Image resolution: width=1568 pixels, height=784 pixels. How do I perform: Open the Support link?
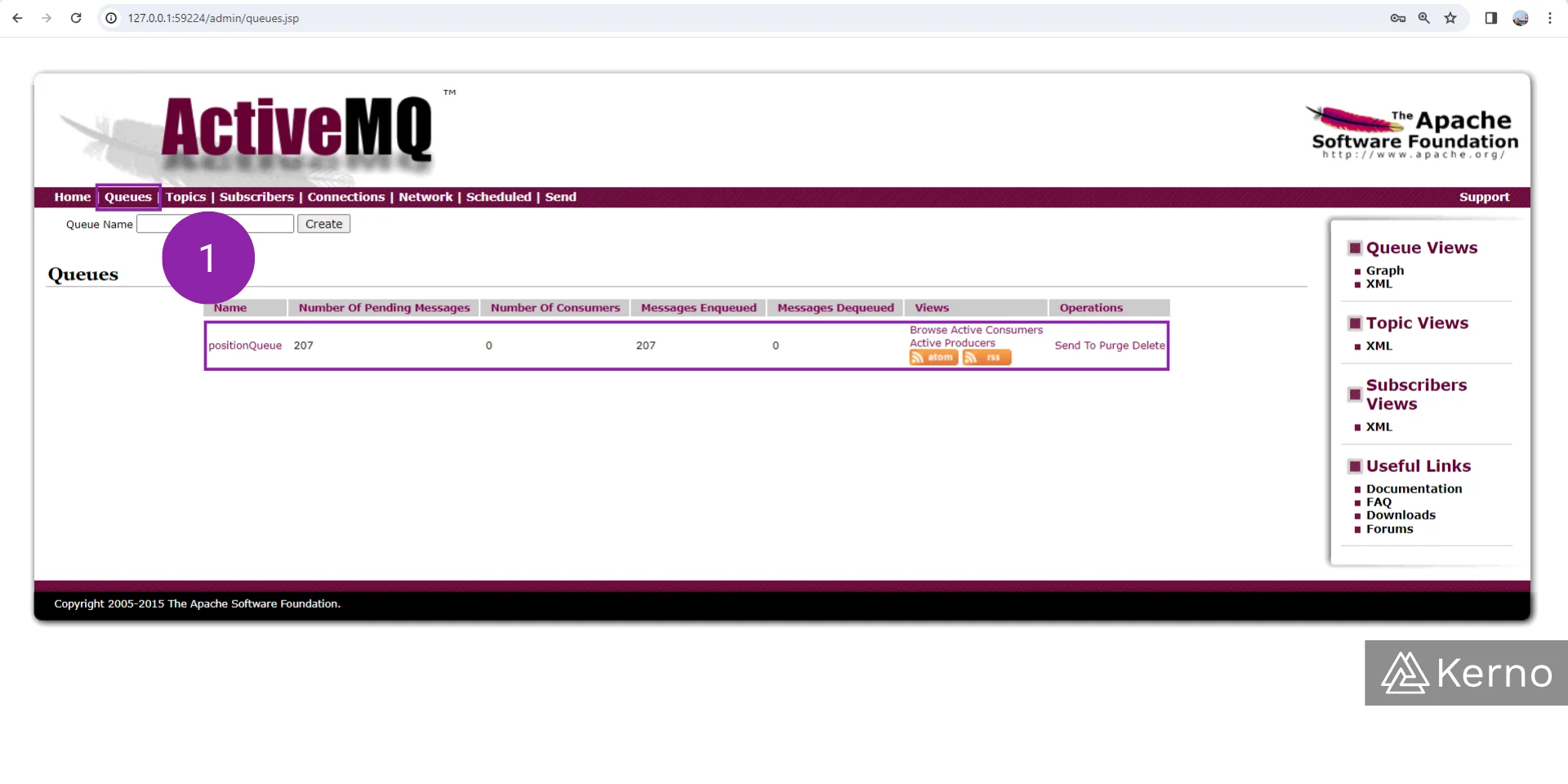click(1484, 197)
